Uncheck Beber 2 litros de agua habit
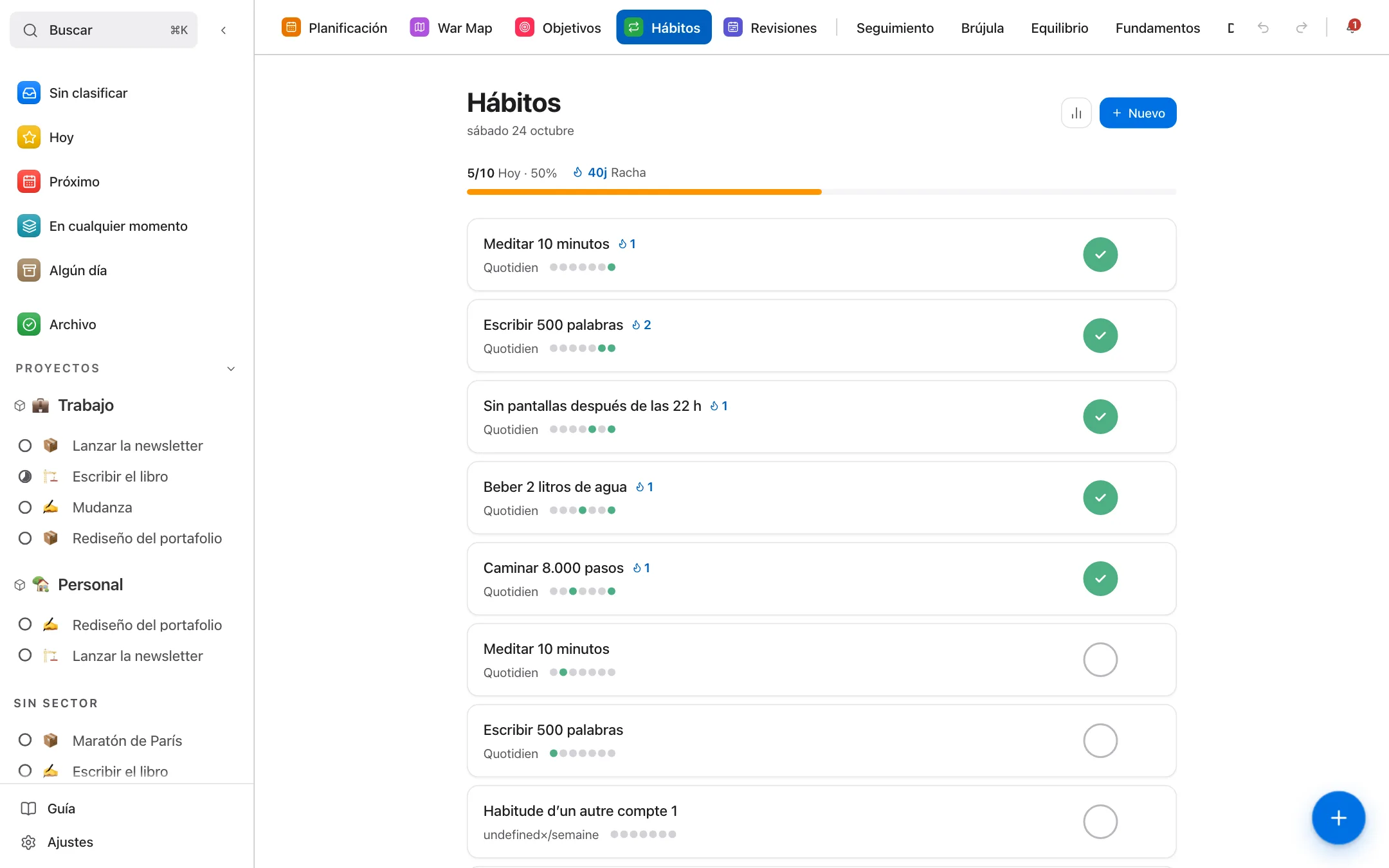 pos(1100,498)
